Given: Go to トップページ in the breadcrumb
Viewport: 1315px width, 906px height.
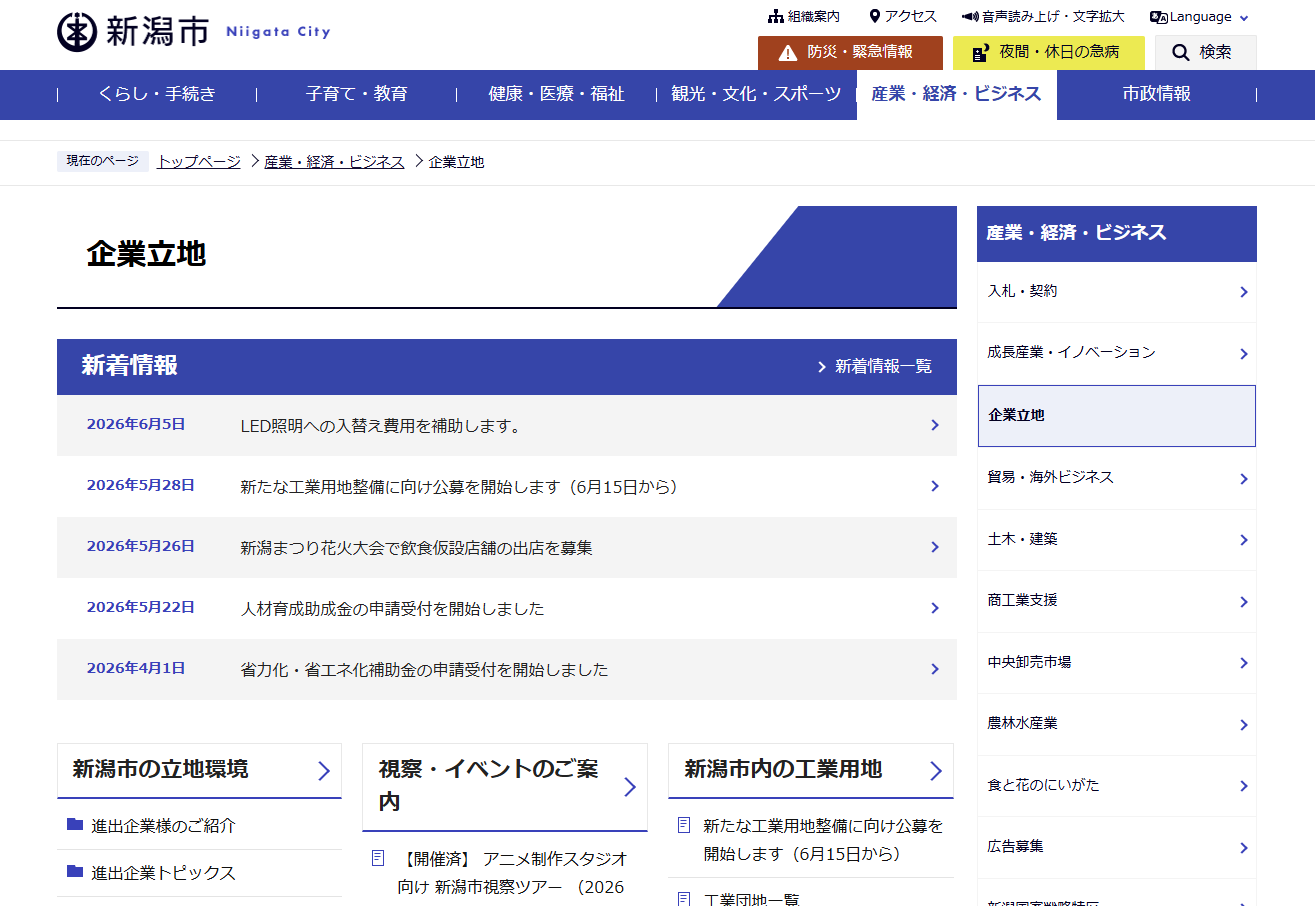Looking at the screenshot, I should 199,161.
